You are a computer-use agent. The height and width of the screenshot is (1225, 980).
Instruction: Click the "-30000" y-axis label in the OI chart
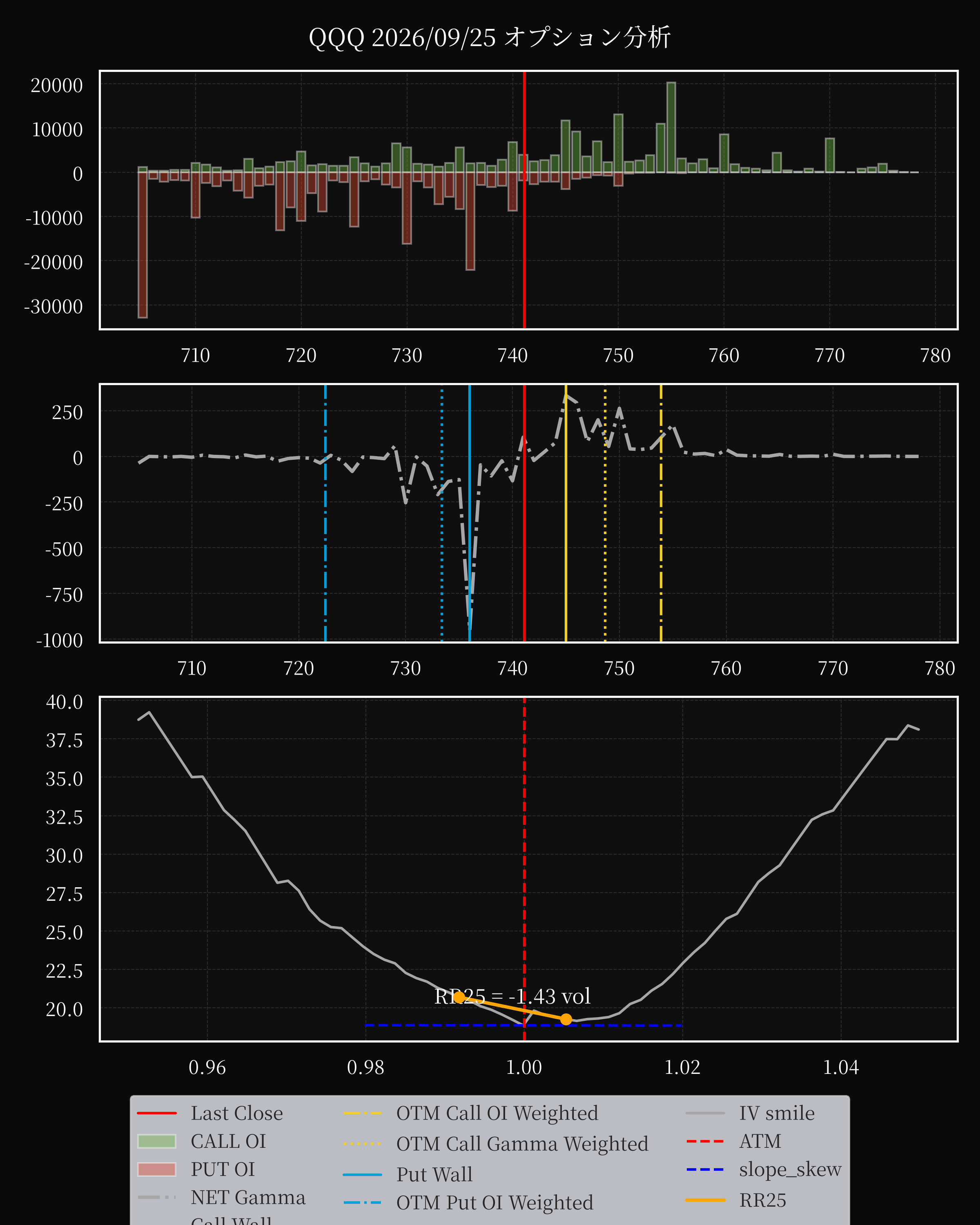53,307
